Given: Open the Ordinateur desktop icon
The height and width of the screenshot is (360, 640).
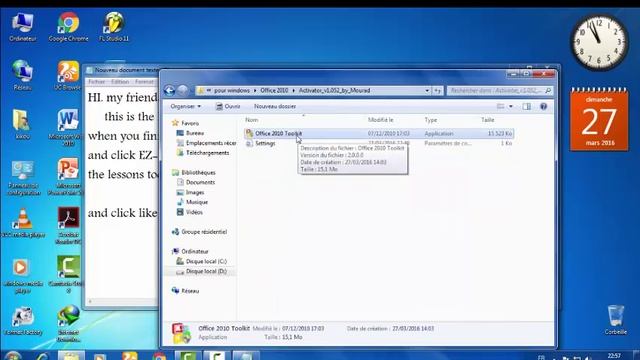Looking at the screenshot, I should click(x=22, y=27).
